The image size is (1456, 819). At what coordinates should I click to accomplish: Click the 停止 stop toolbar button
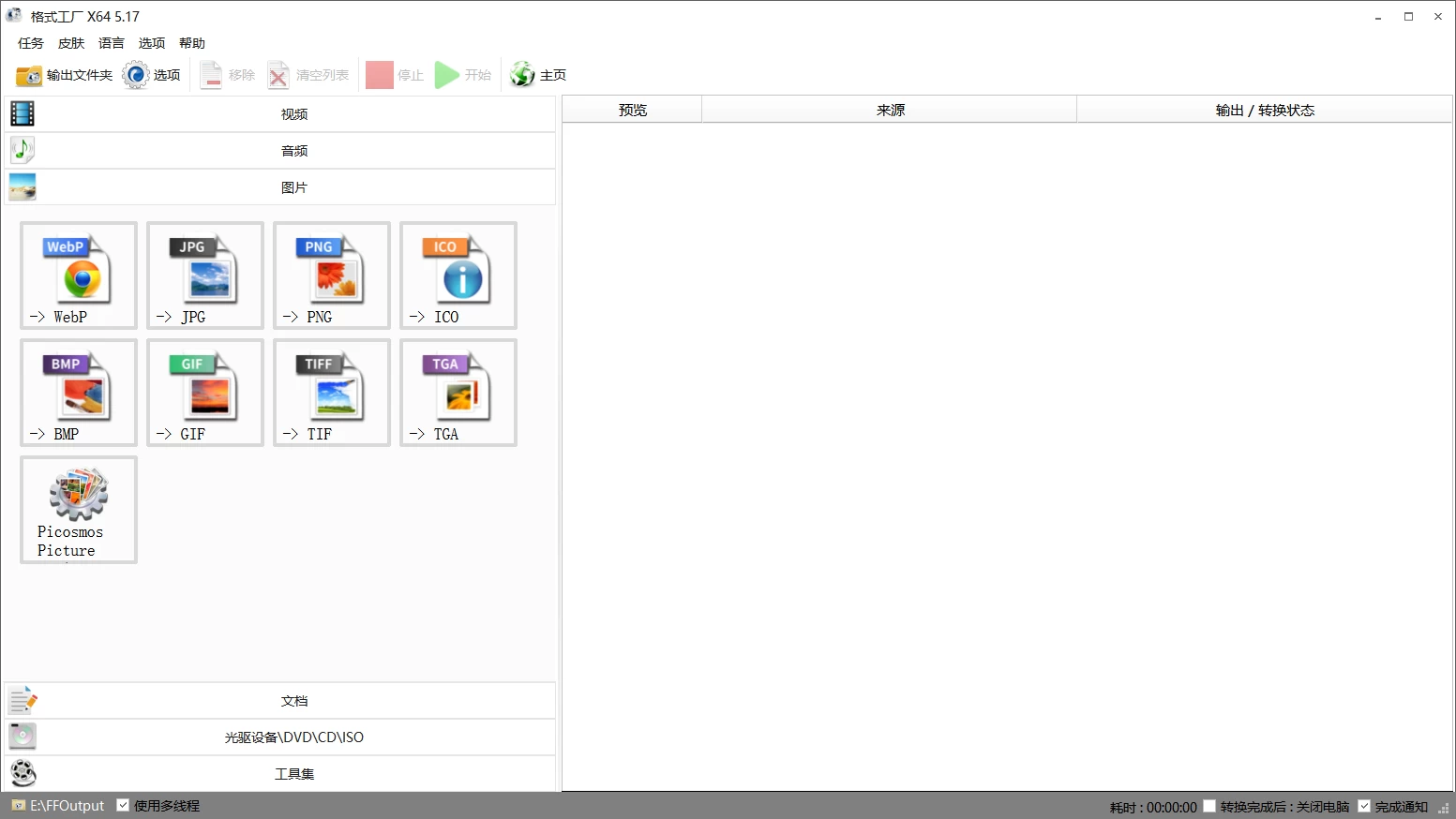(x=395, y=75)
